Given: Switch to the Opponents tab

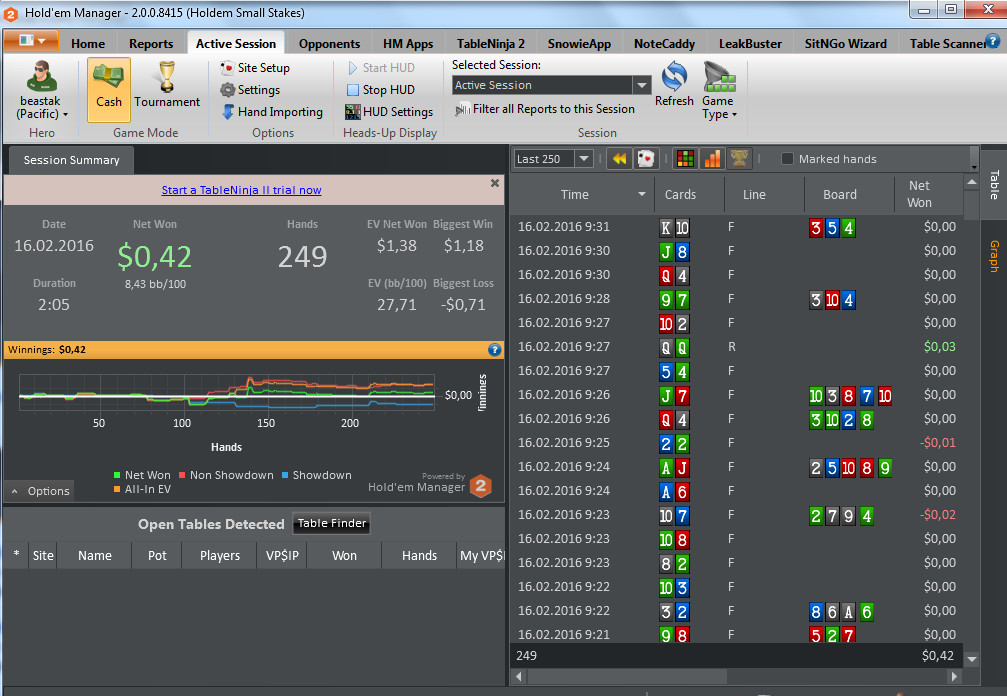Looking at the screenshot, I should click(329, 44).
